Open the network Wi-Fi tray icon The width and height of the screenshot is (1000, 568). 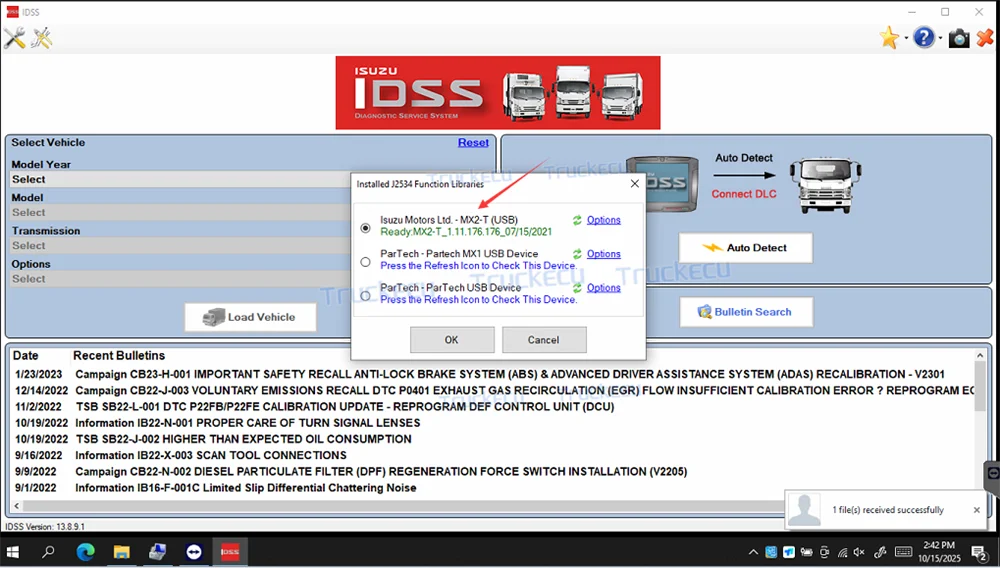[x=842, y=552]
